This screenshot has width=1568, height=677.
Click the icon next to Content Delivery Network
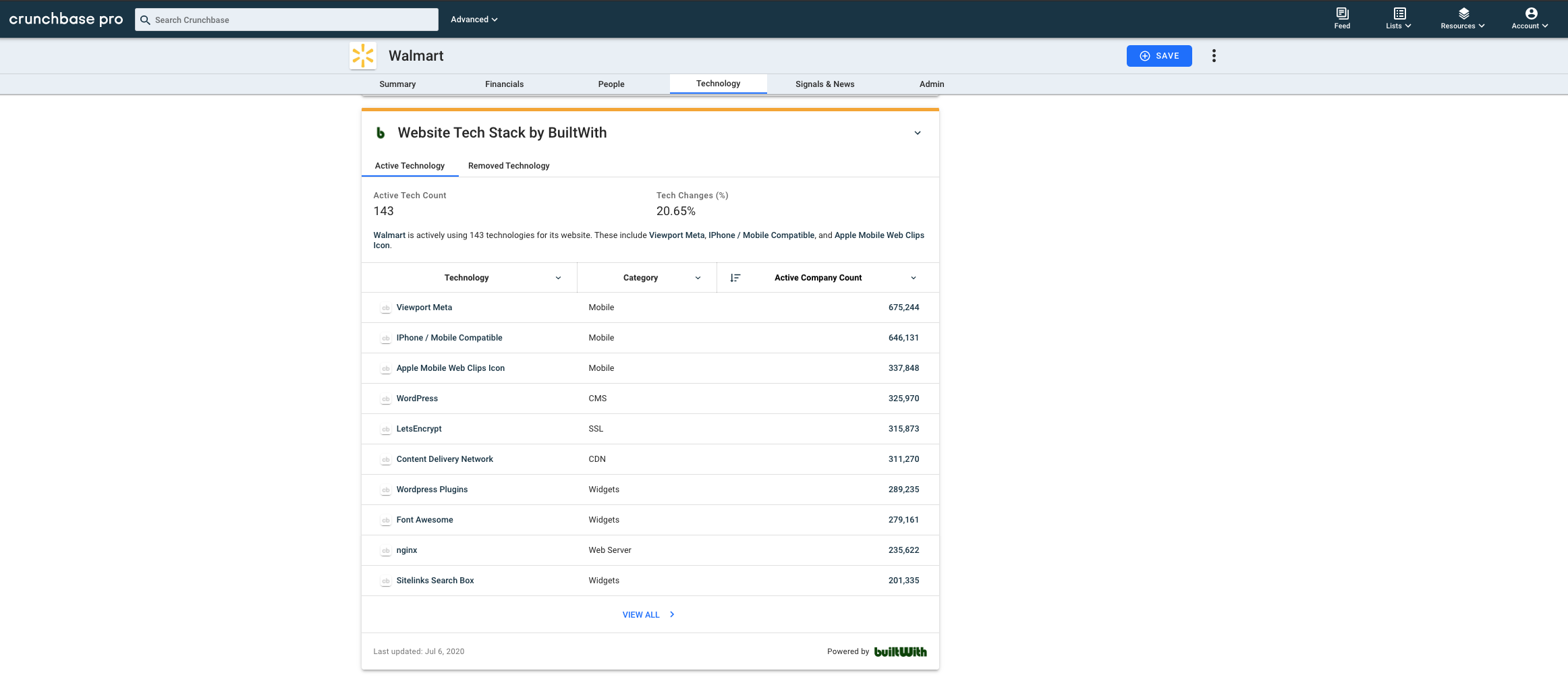[x=386, y=459]
